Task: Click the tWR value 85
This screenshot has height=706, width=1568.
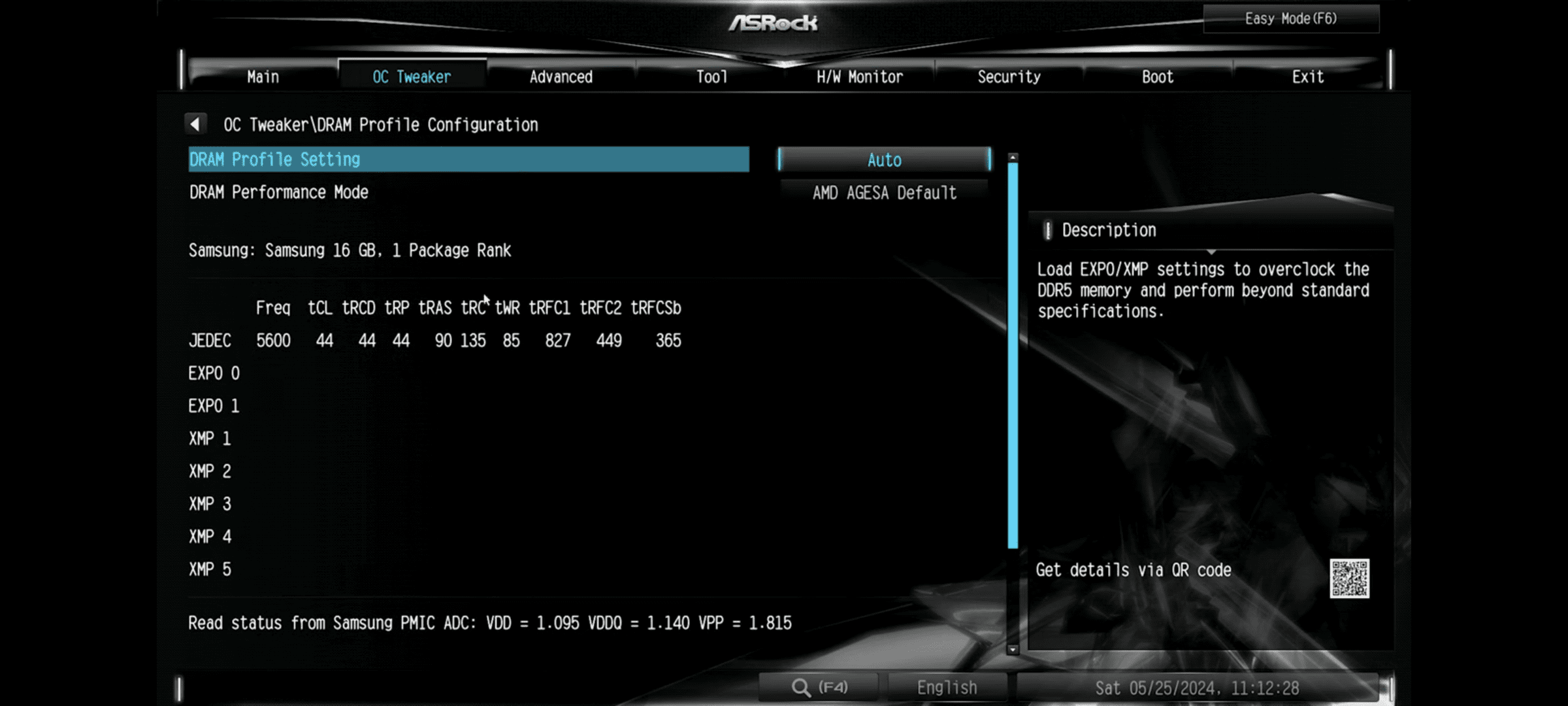Action: click(512, 341)
